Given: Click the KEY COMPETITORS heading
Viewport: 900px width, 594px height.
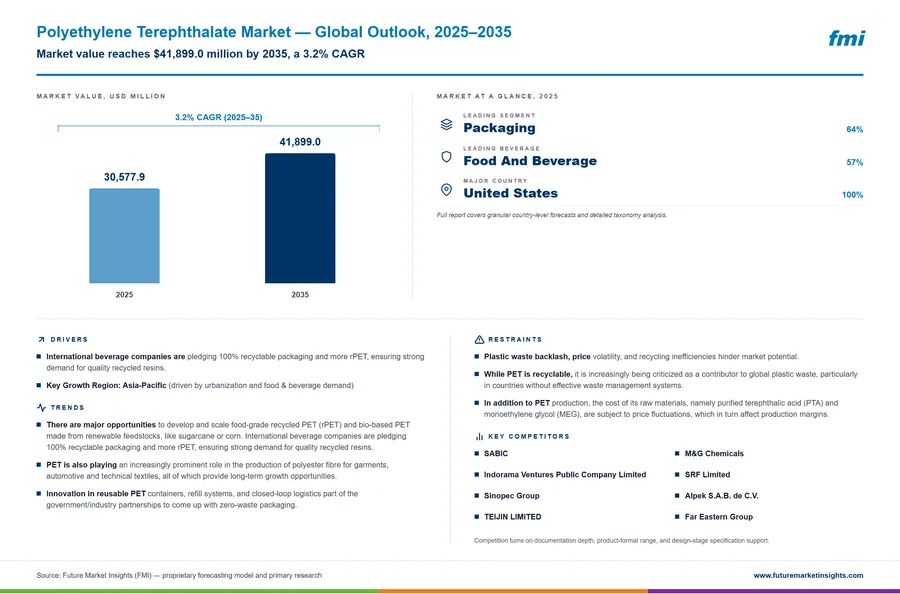Looking at the screenshot, I should point(529,437).
